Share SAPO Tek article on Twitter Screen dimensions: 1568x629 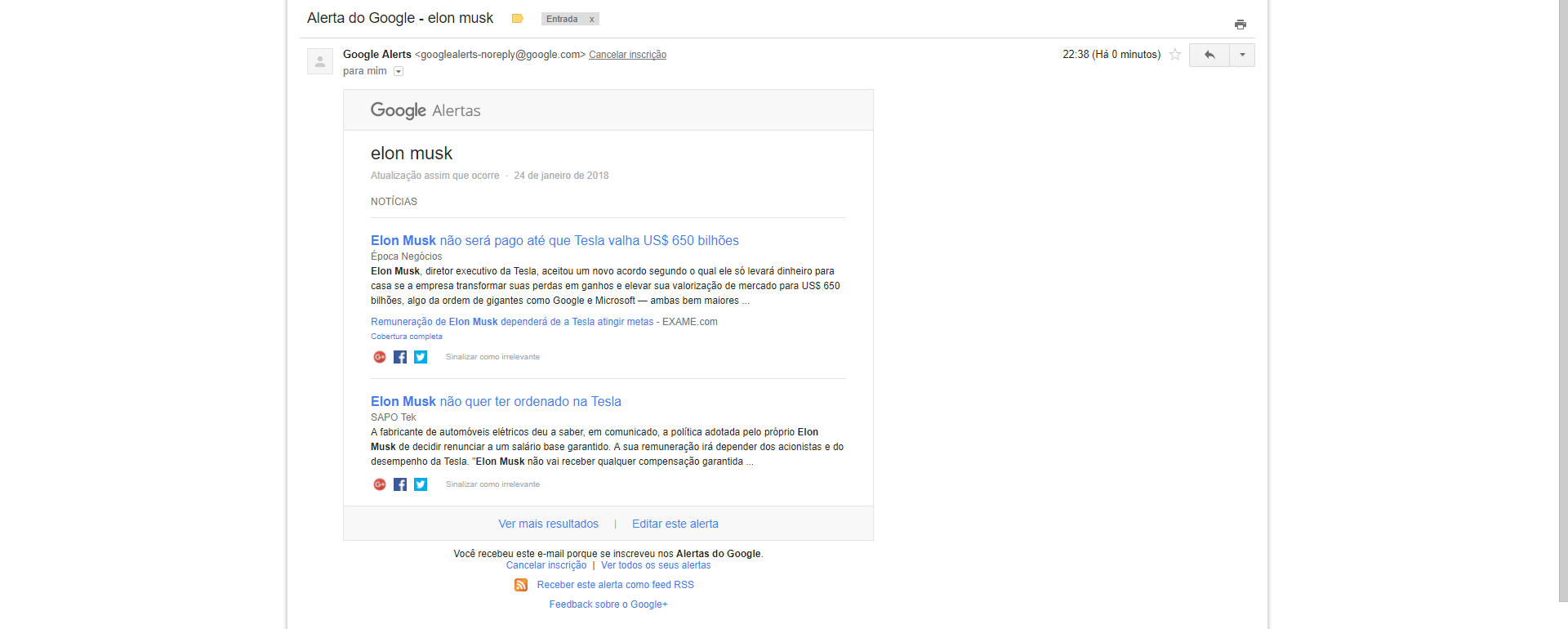tap(421, 484)
